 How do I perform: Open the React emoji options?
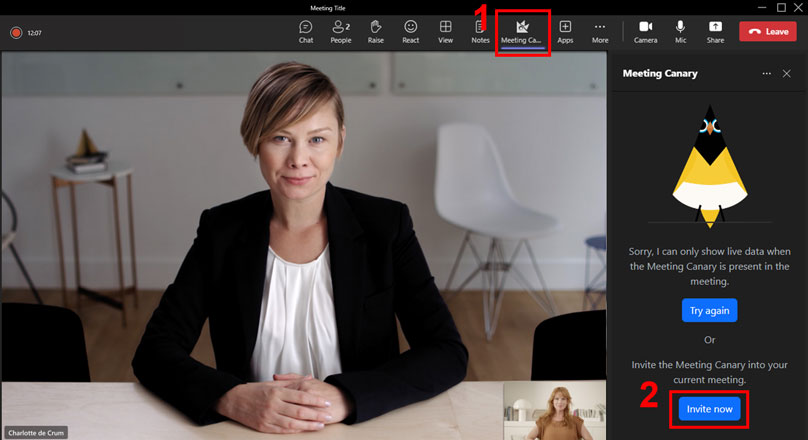[x=410, y=31]
